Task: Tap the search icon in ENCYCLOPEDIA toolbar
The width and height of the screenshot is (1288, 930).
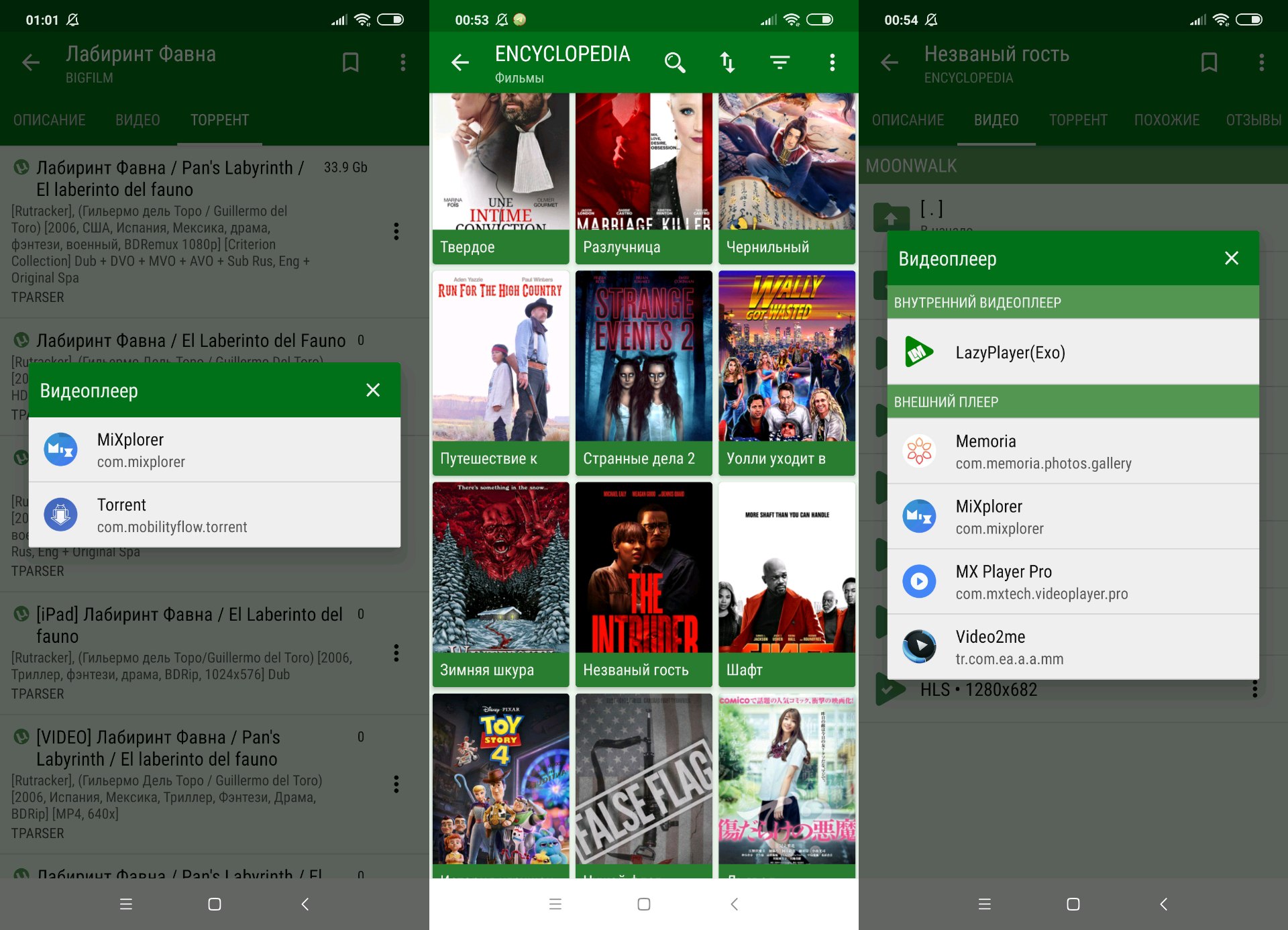Action: coord(674,62)
